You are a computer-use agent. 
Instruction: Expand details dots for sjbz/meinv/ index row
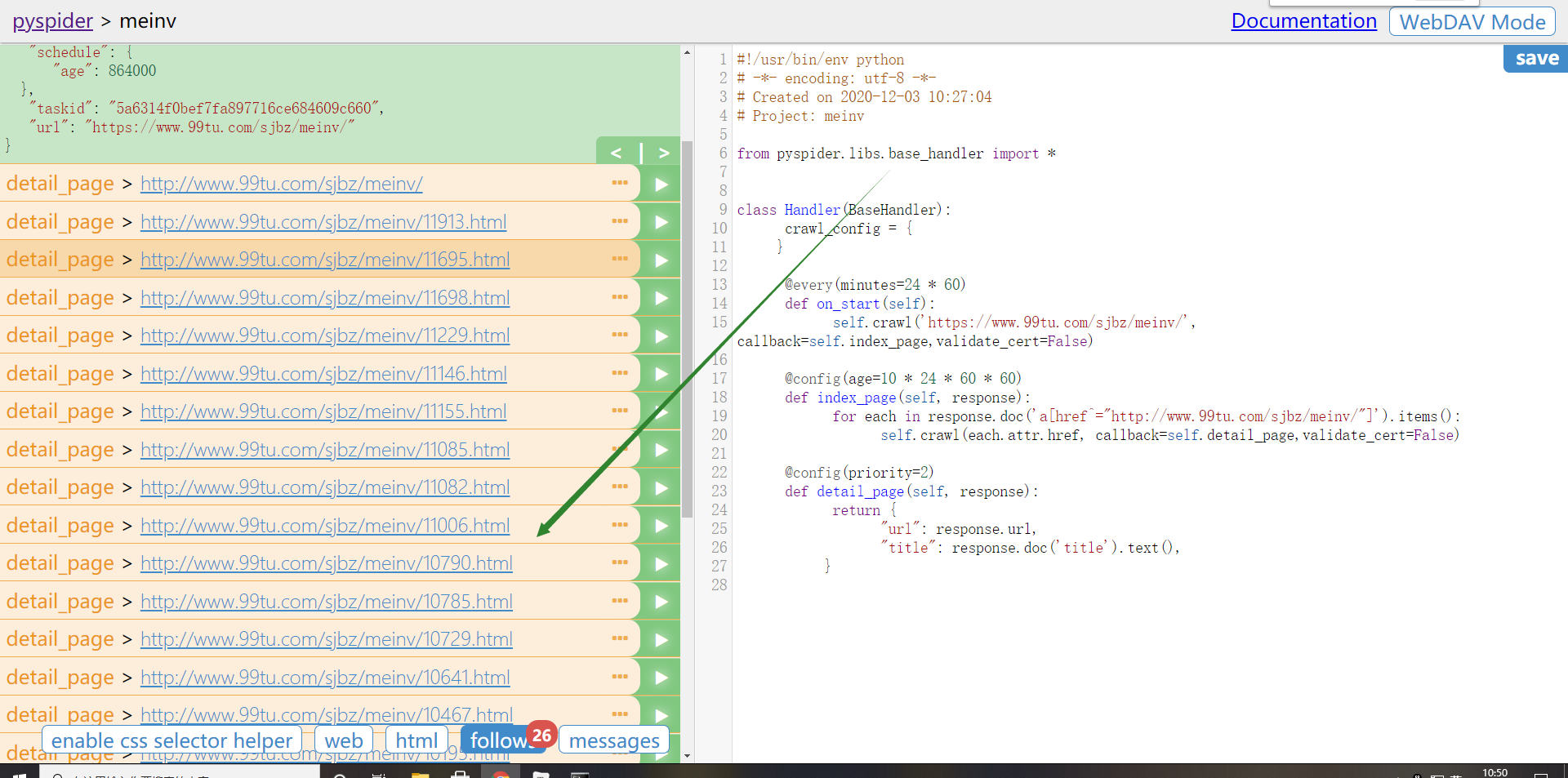point(620,182)
